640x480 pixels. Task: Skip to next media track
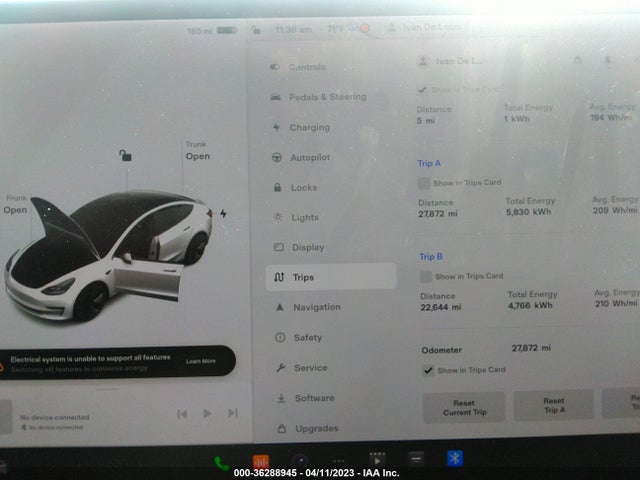coord(233,413)
